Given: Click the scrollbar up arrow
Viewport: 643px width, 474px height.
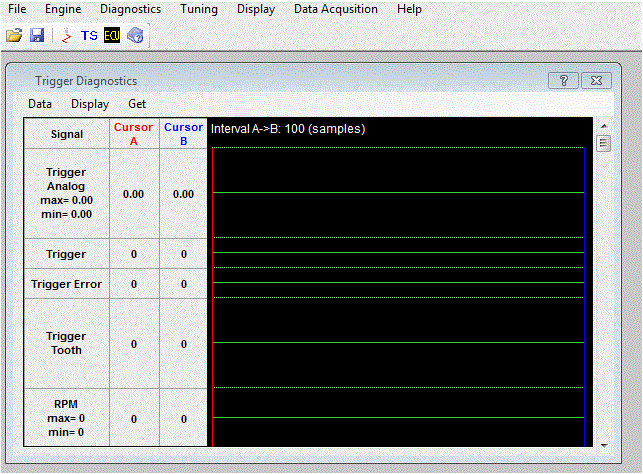Looking at the screenshot, I should tap(604, 126).
